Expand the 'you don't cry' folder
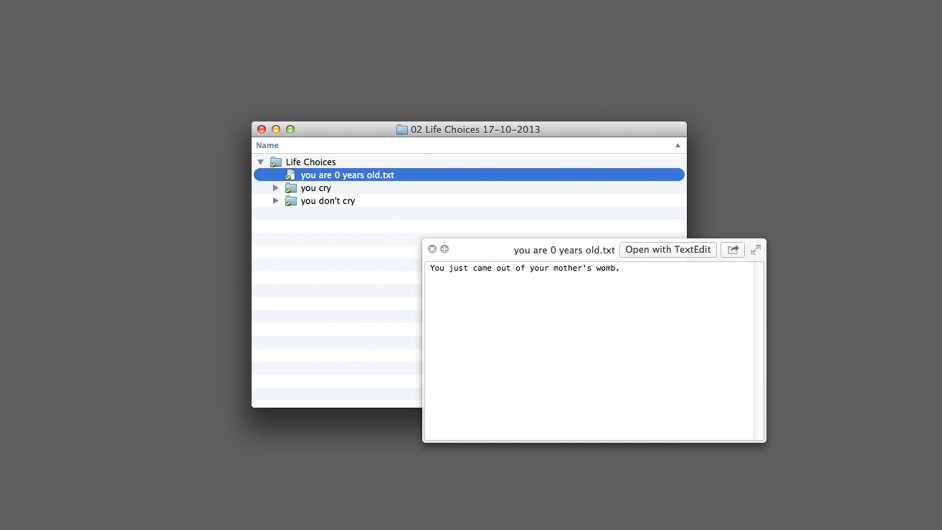Screen dimensions: 942x530 [x=276, y=201]
